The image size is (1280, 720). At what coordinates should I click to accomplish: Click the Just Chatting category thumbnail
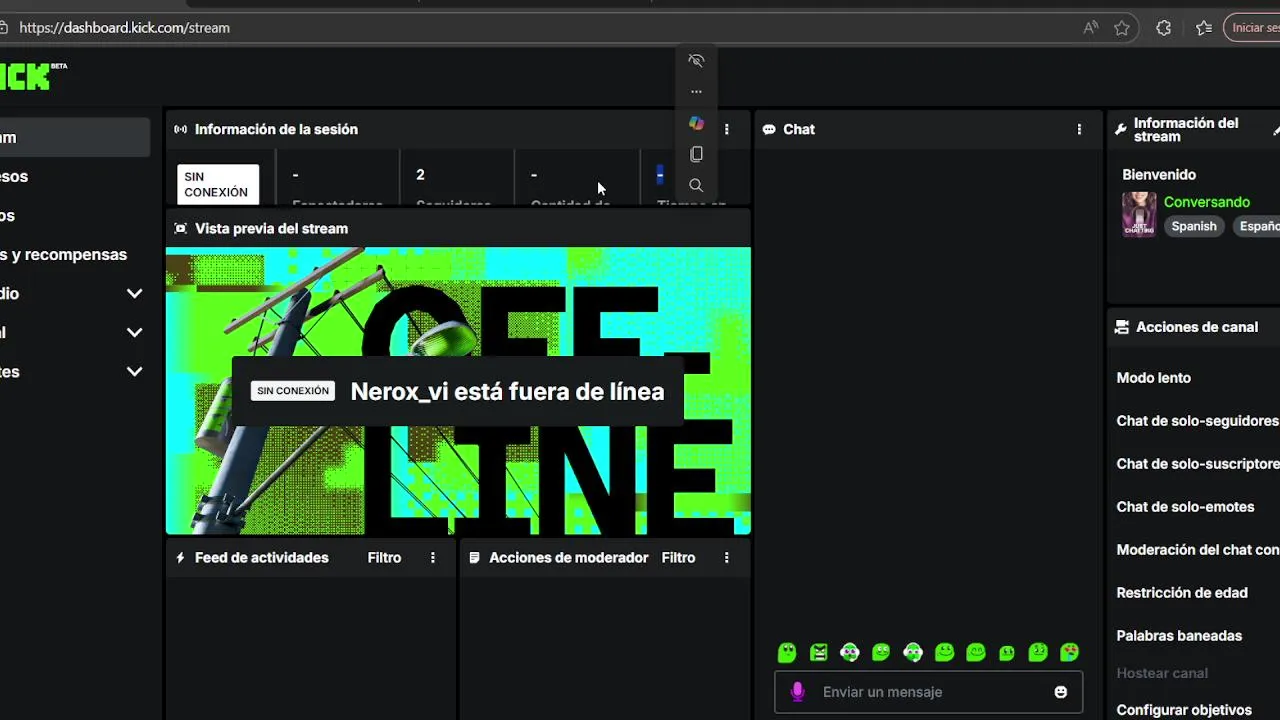(1139, 214)
